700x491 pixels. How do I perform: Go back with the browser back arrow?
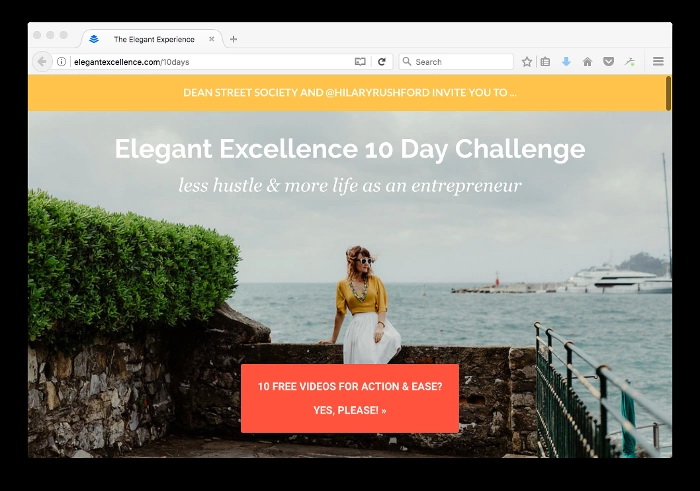click(42, 62)
